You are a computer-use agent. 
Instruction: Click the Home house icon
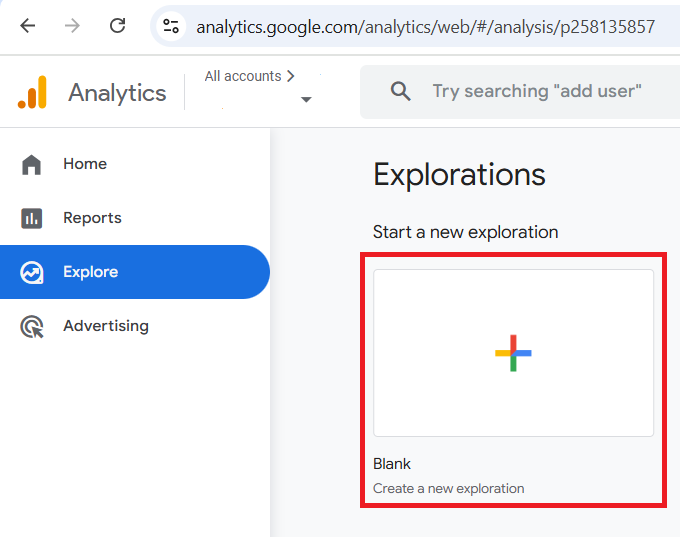[32, 164]
